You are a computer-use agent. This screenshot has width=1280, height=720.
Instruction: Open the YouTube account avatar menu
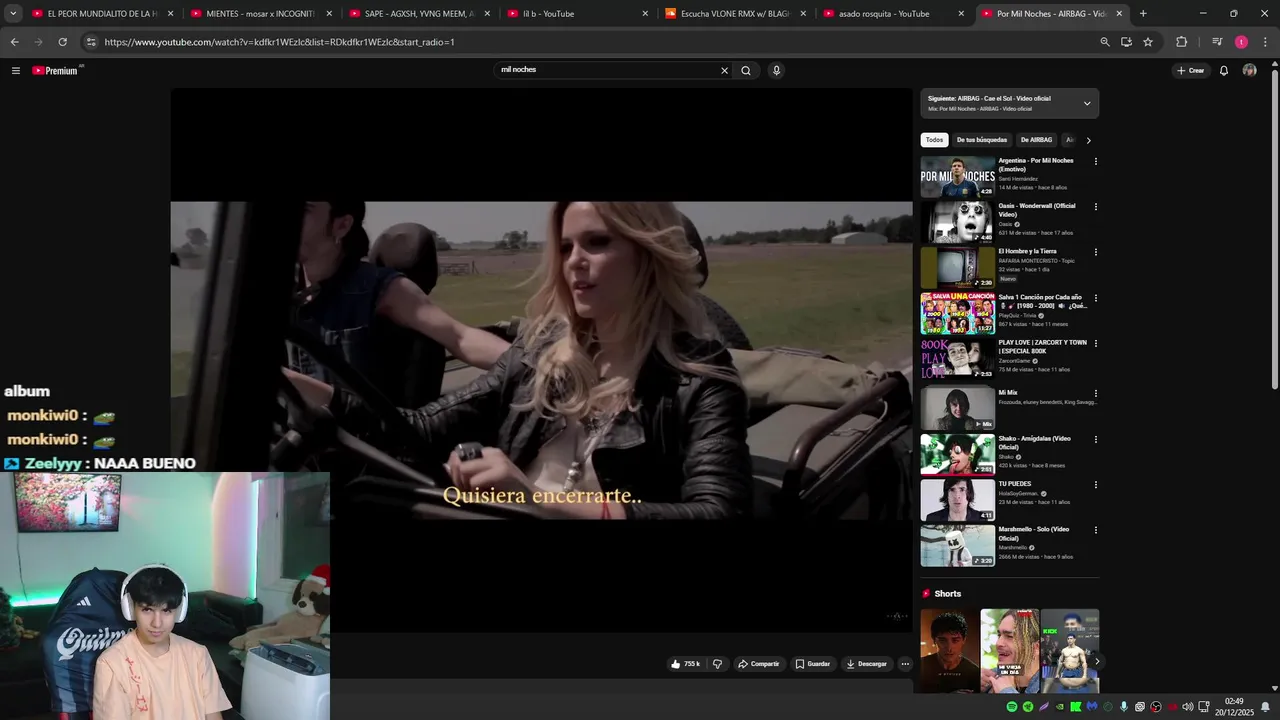point(1249,70)
